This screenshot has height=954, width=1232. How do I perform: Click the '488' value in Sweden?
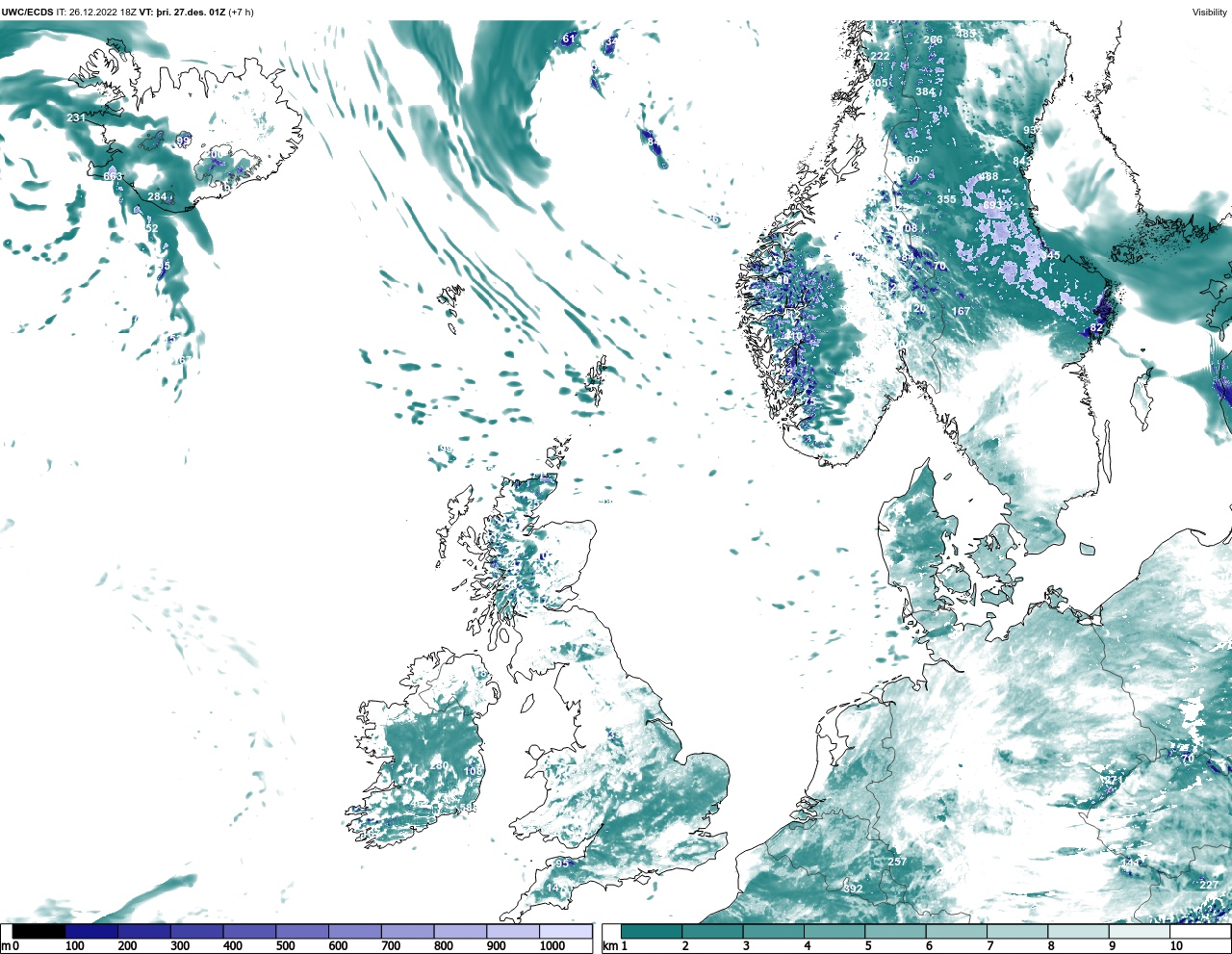tap(988, 176)
